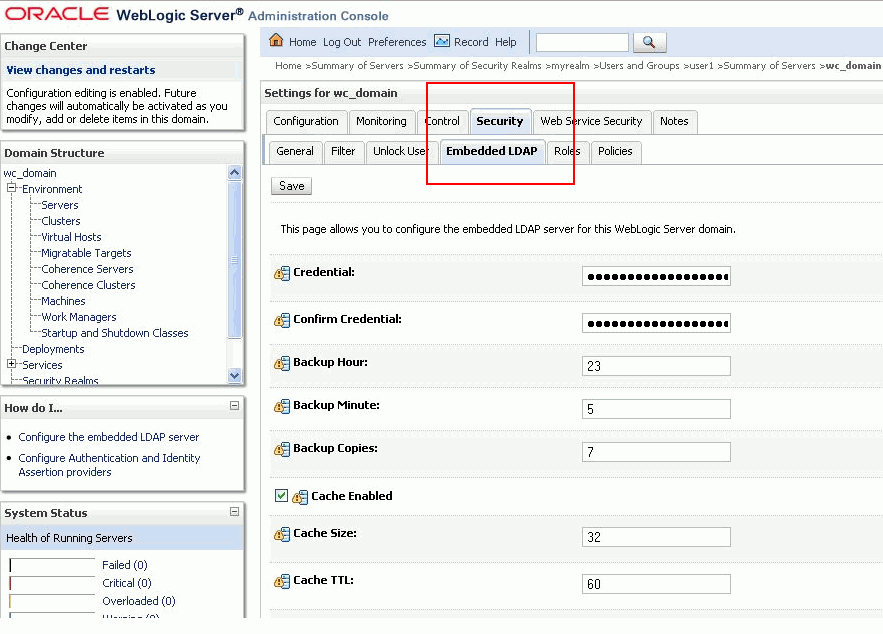883x634 pixels.
Task: Click the Cache TTL field
Action: coord(656,584)
